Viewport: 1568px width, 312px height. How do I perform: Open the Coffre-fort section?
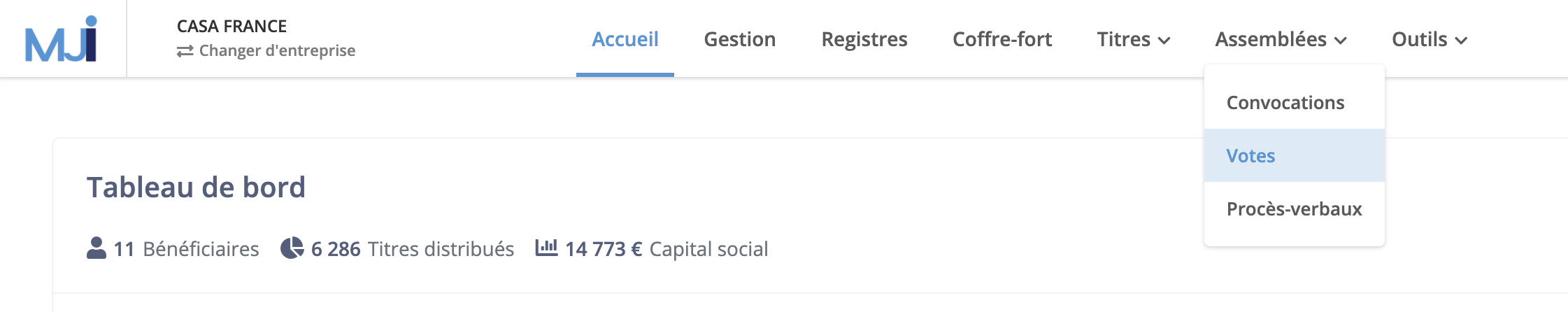click(1002, 39)
